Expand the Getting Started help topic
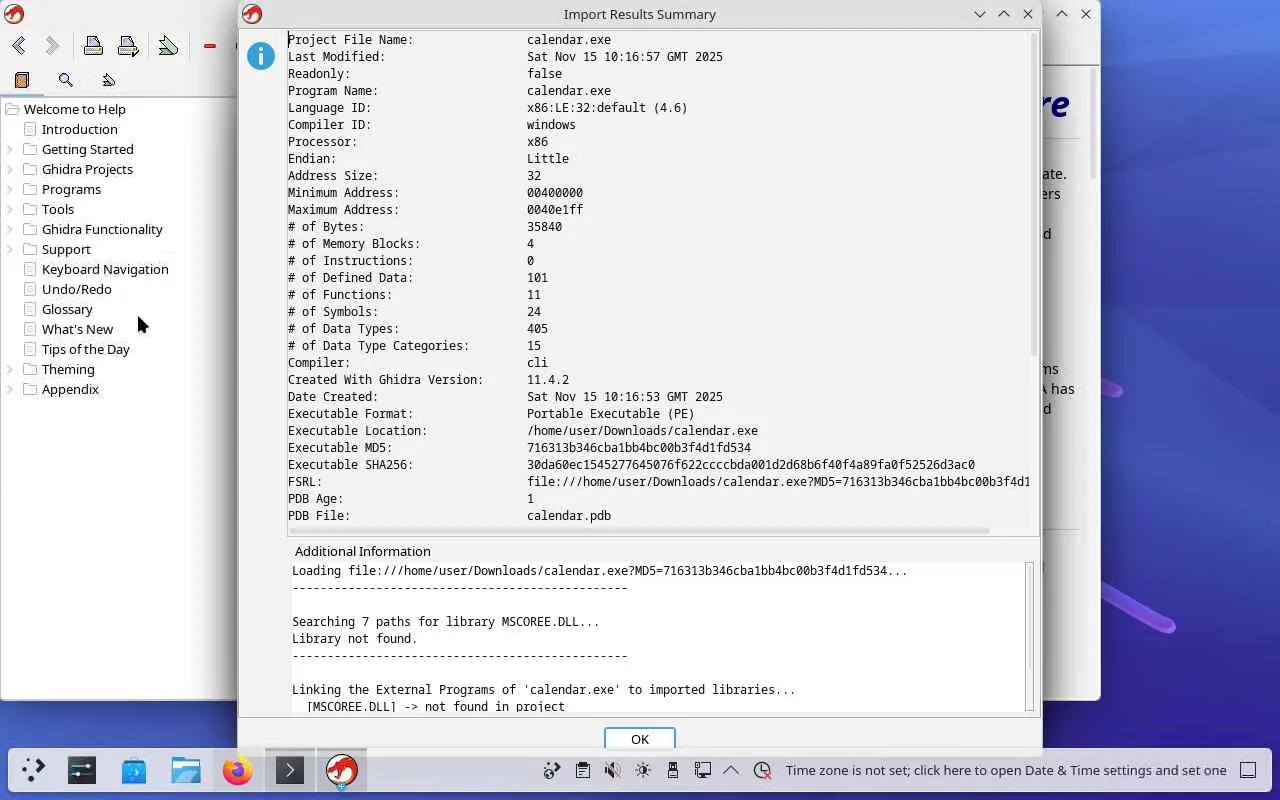1280x800 pixels. click(x=10, y=149)
